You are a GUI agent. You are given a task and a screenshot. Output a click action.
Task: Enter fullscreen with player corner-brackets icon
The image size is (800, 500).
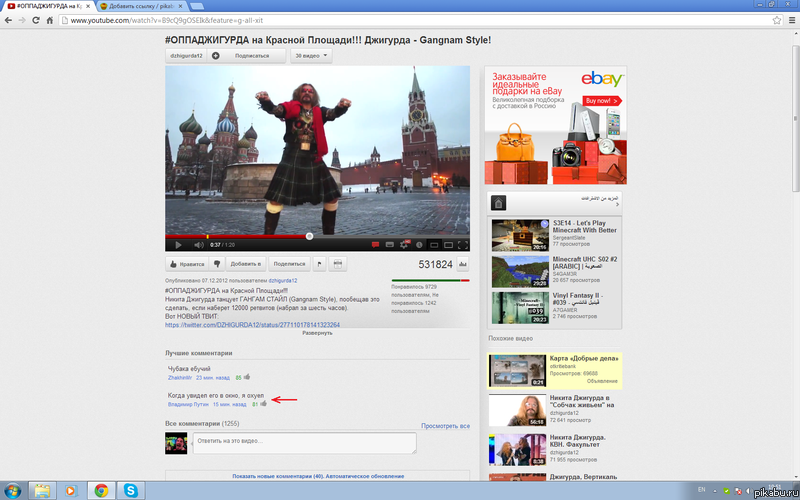tap(463, 245)
